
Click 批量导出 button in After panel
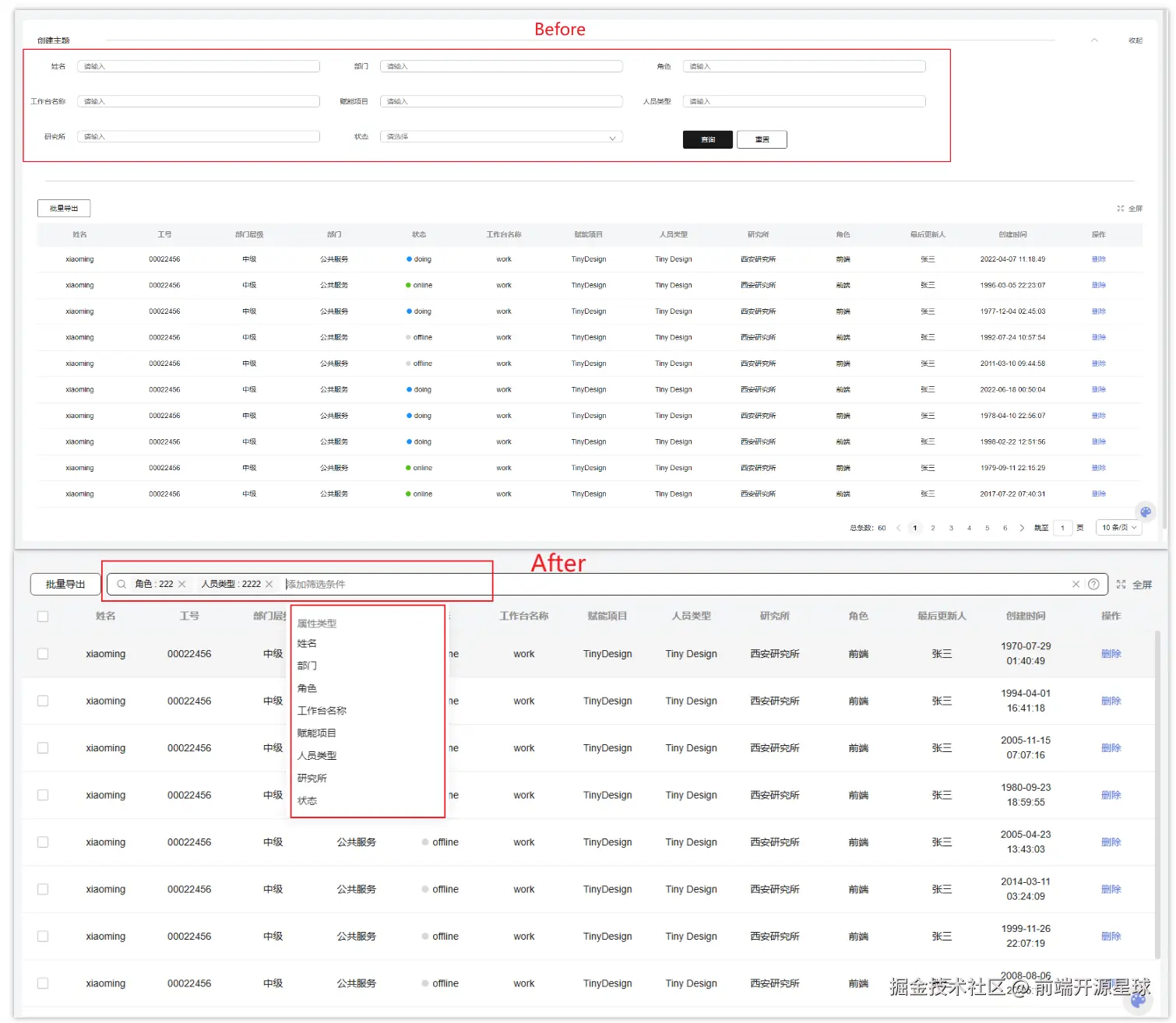65,584
